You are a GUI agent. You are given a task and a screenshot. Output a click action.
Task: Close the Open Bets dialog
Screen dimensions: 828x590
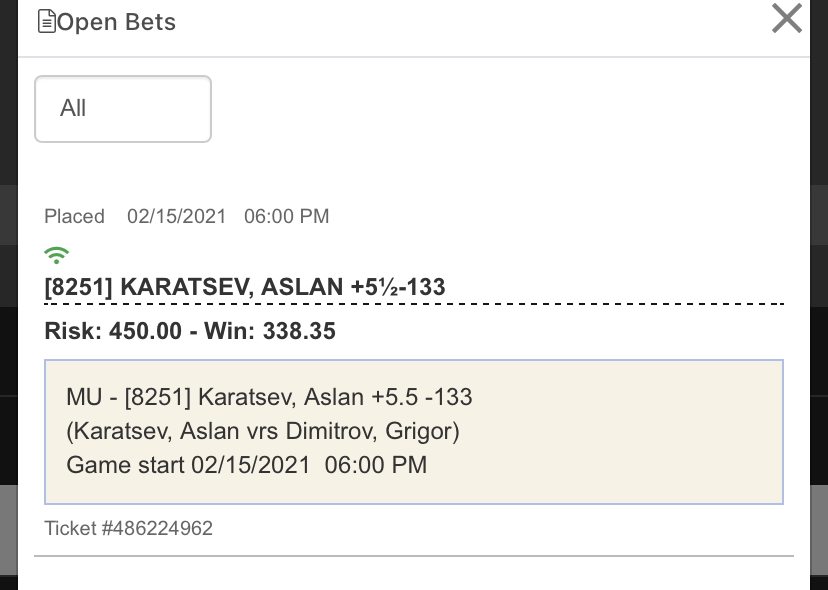[x=787, y=18]
